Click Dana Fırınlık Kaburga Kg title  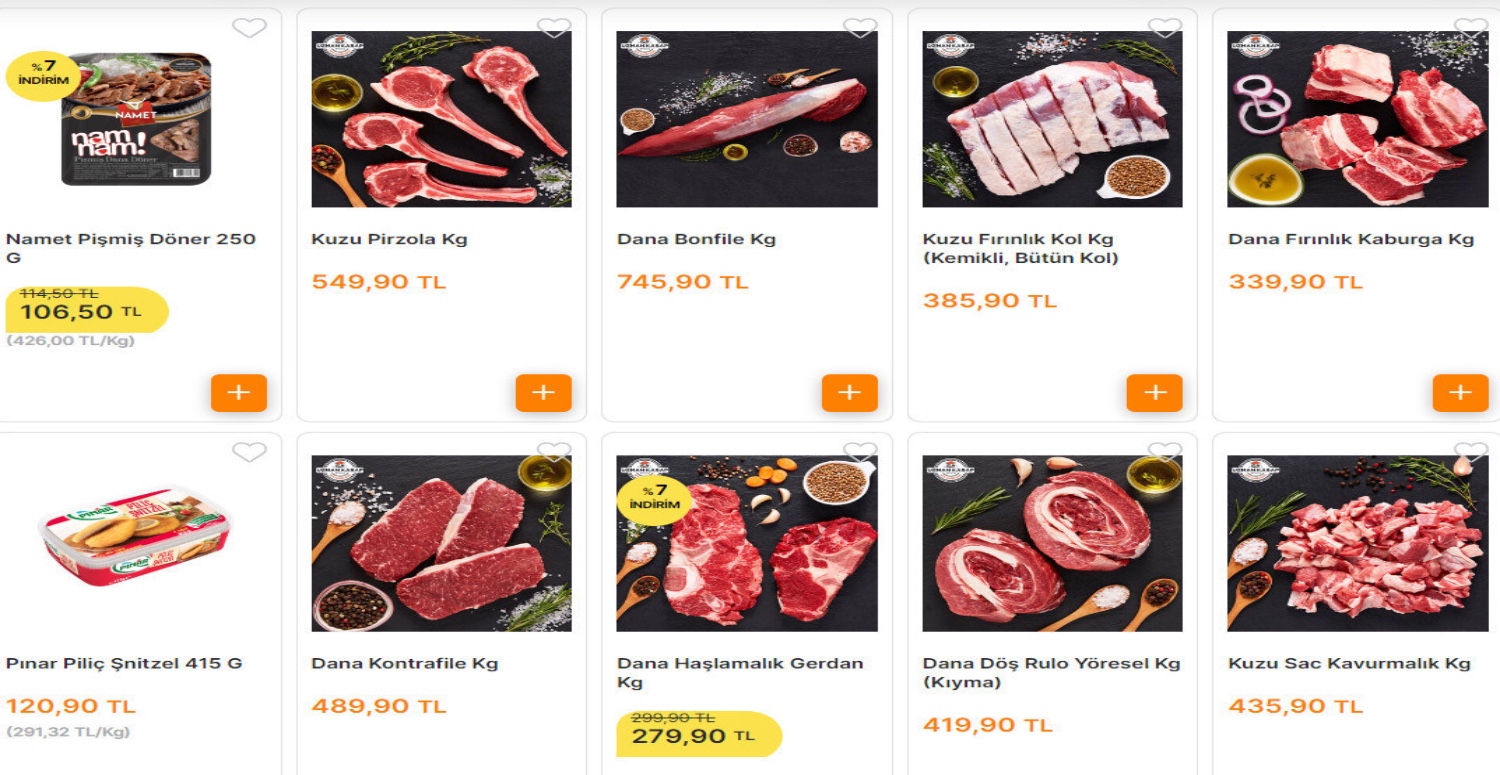[x=1351, y=240]
